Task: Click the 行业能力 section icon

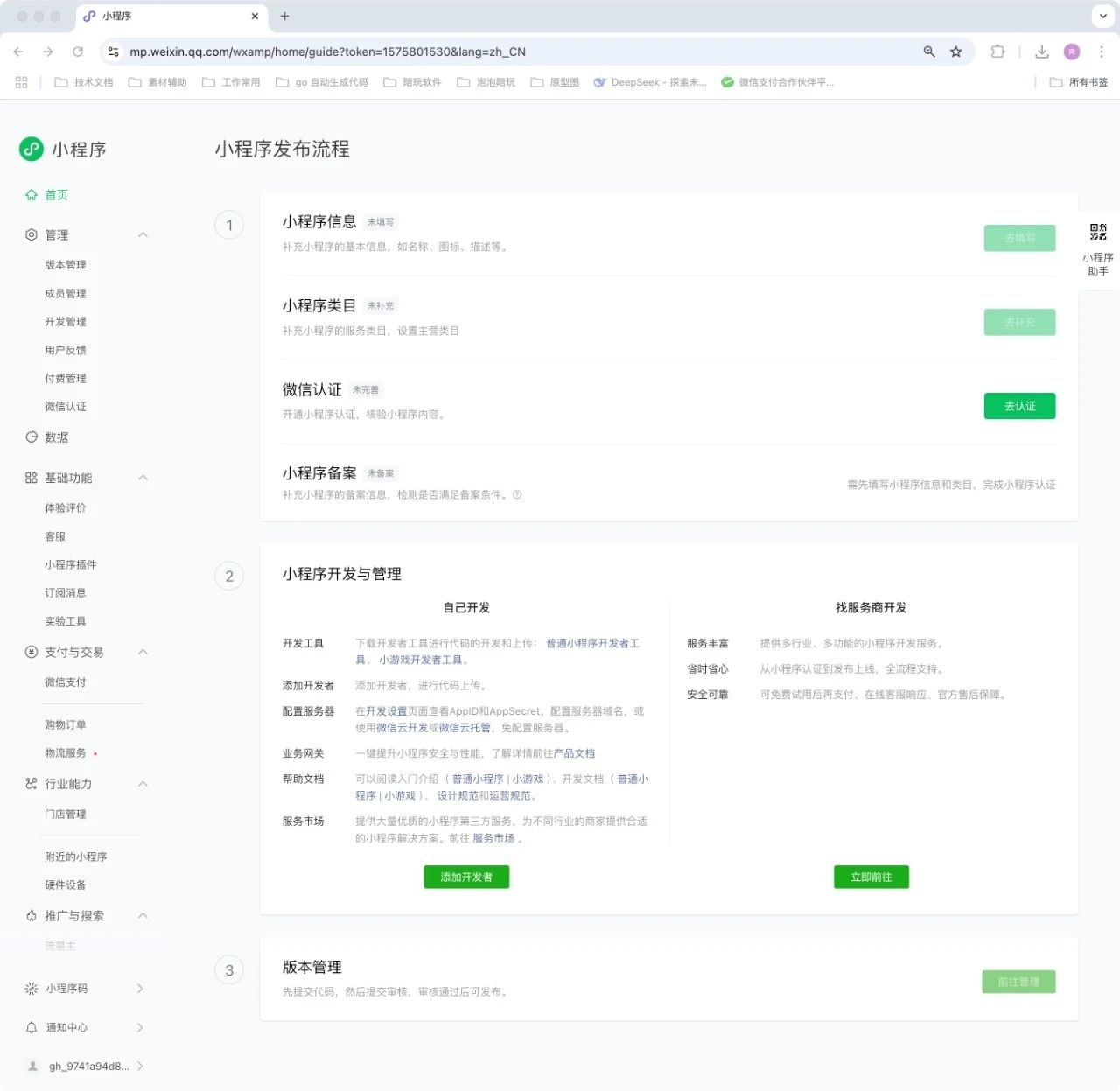Action: click(x=31, y=784)
